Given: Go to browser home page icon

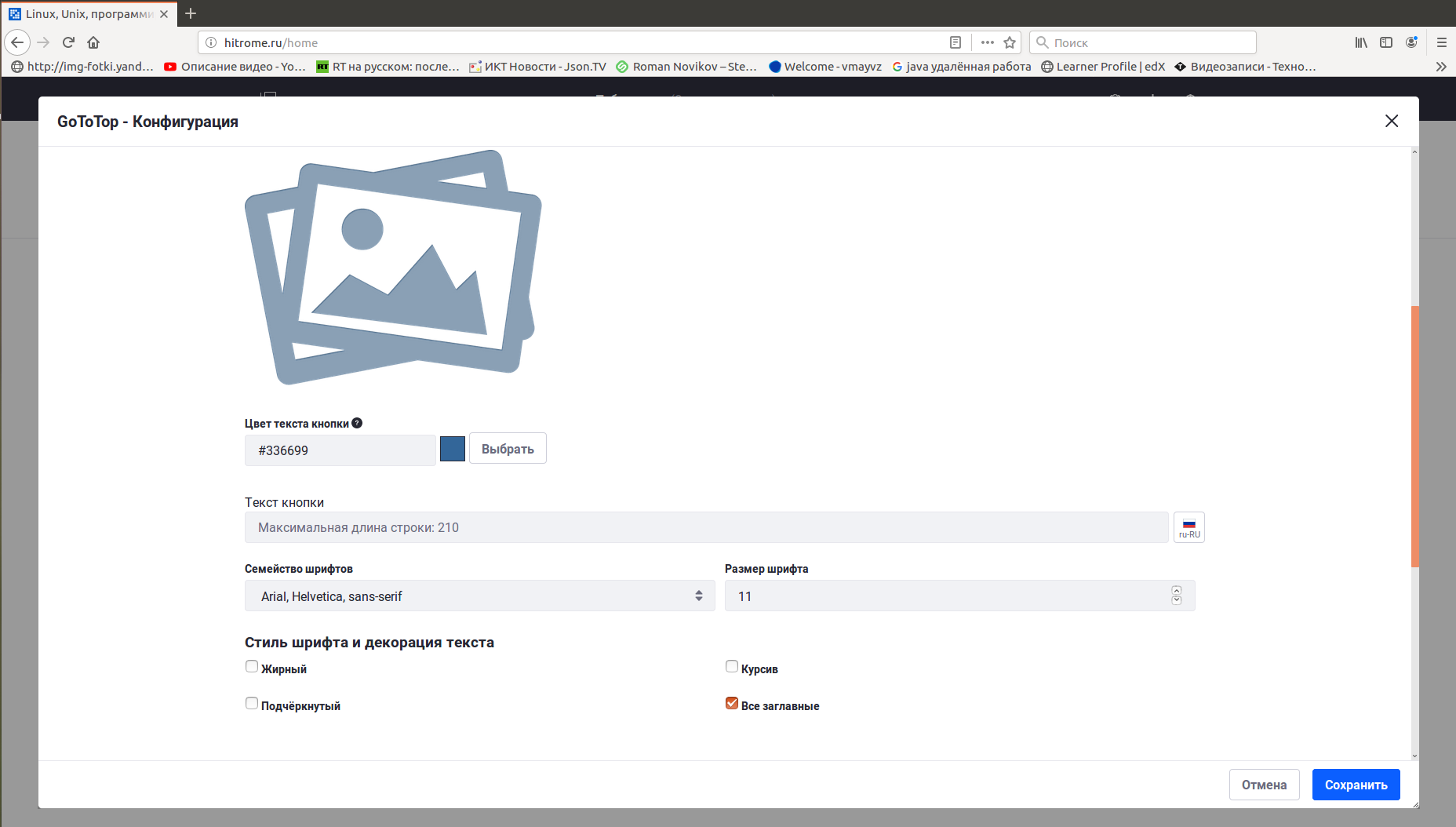Looking at the screenshot, I should (93, 42).
